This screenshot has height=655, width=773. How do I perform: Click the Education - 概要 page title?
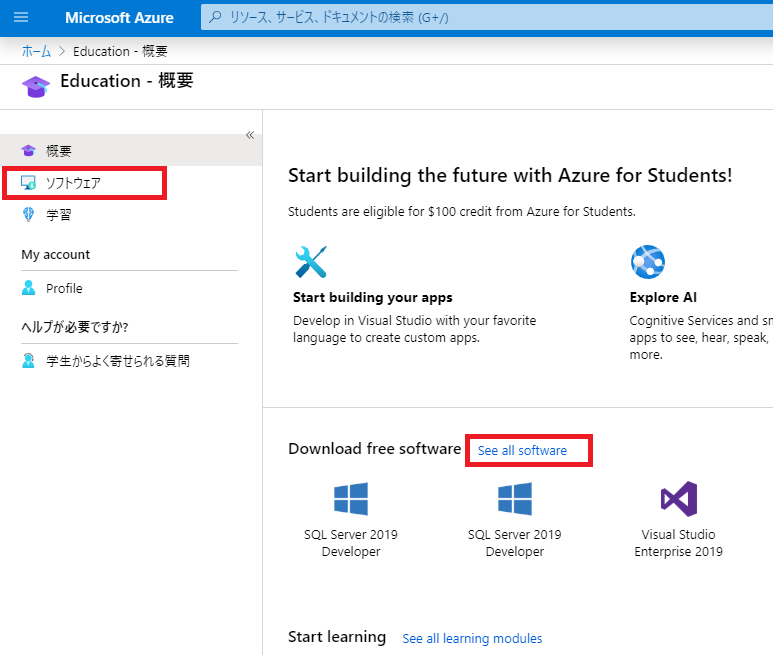tap(127, 81)
